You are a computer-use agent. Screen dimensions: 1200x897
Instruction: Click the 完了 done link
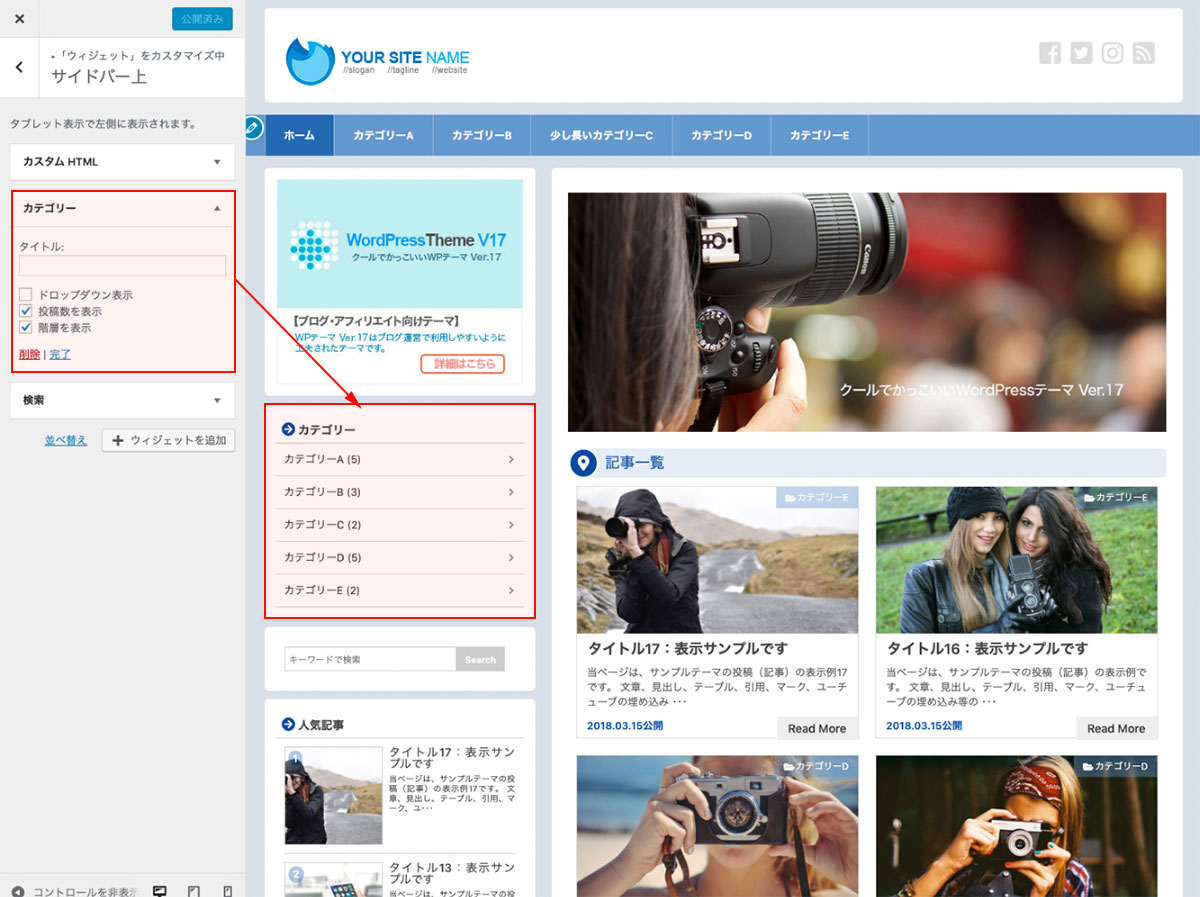60,354
